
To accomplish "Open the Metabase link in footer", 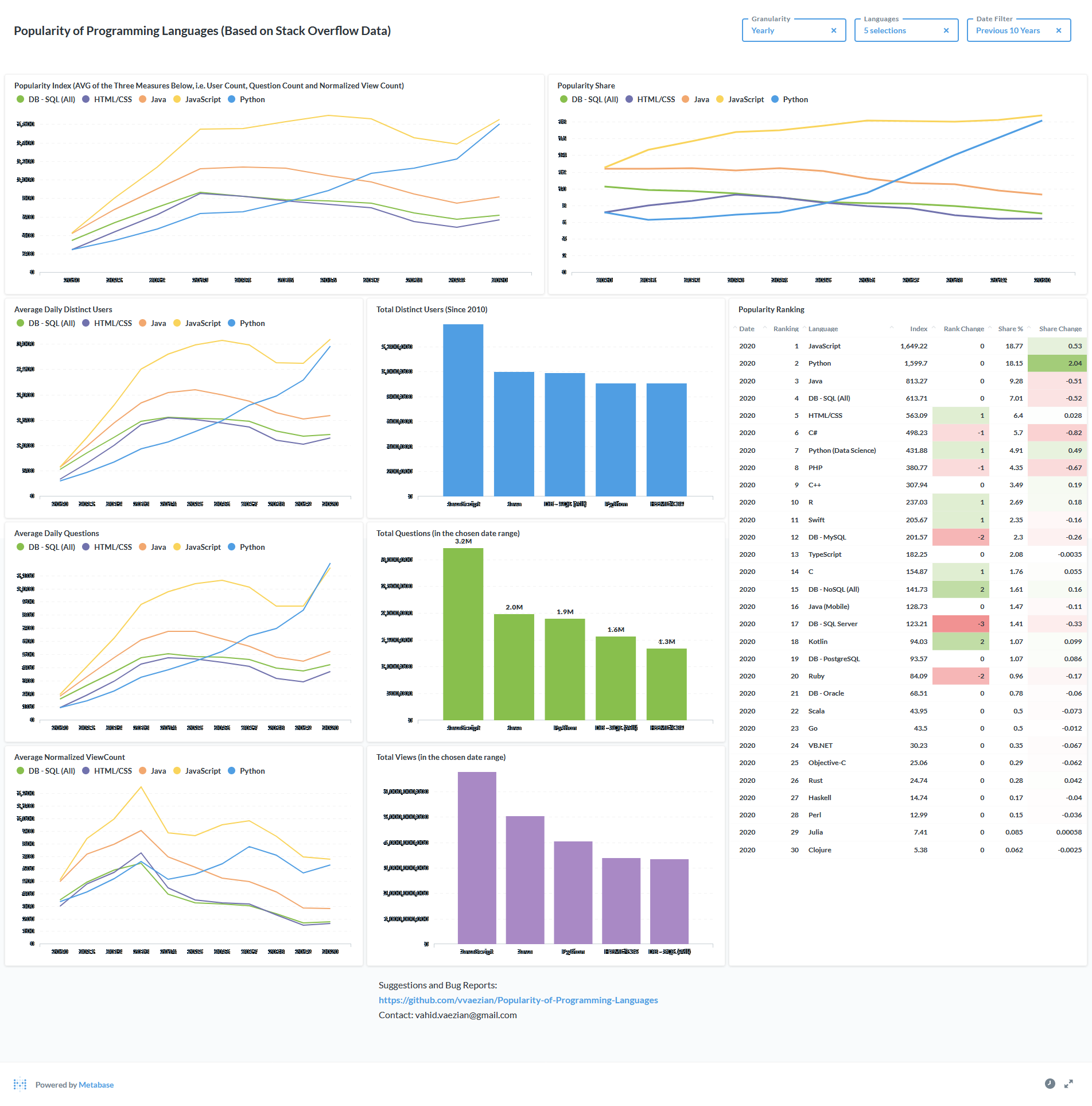I will [x=96, y=1085].
